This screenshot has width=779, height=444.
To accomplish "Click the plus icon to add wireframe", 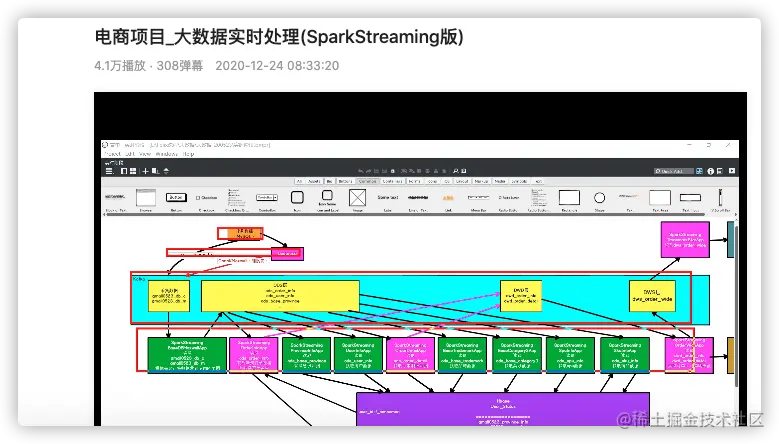I will coord(146,171).
